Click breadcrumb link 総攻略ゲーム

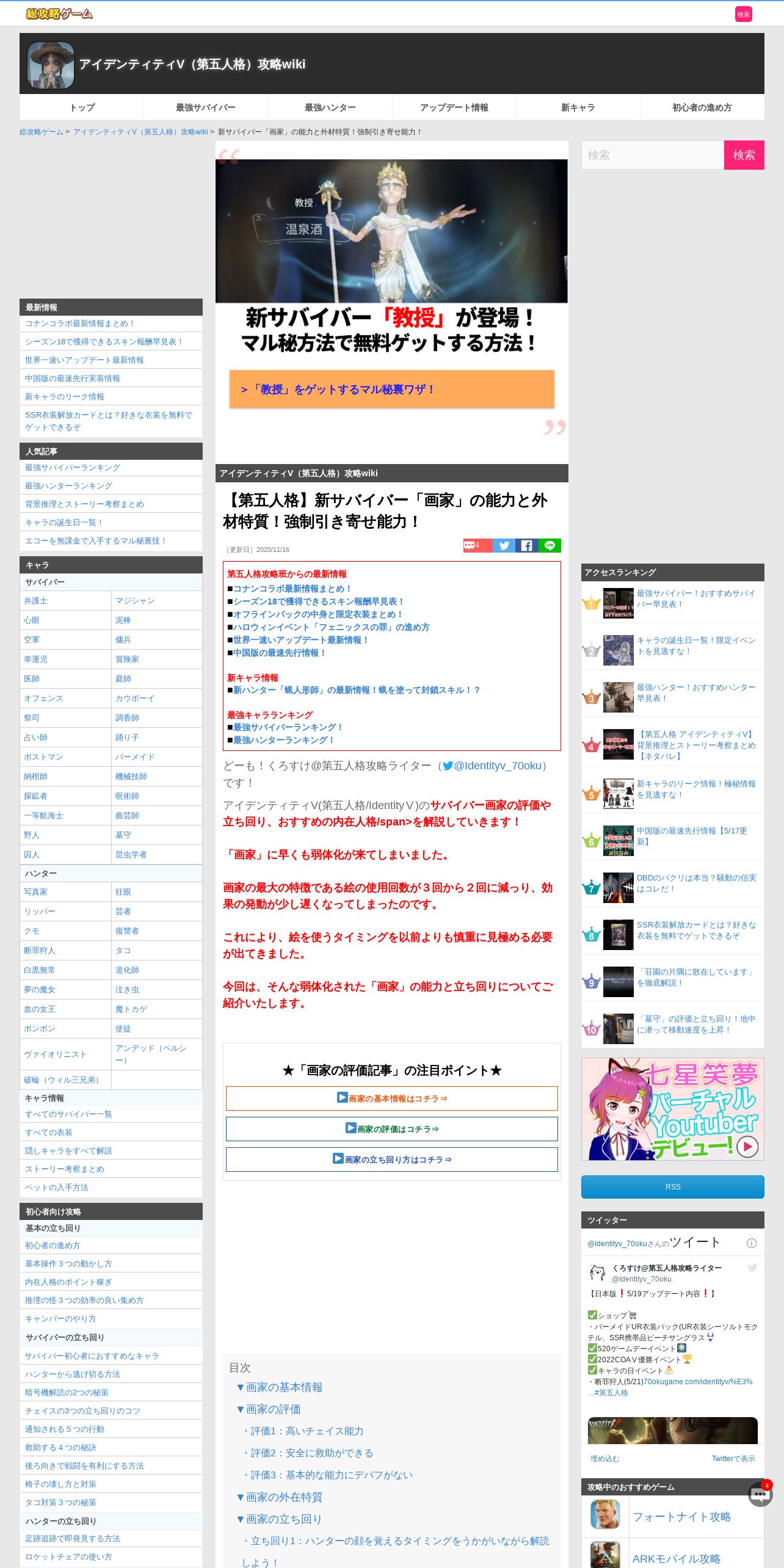pyautogui.click(x=41, y=132)
